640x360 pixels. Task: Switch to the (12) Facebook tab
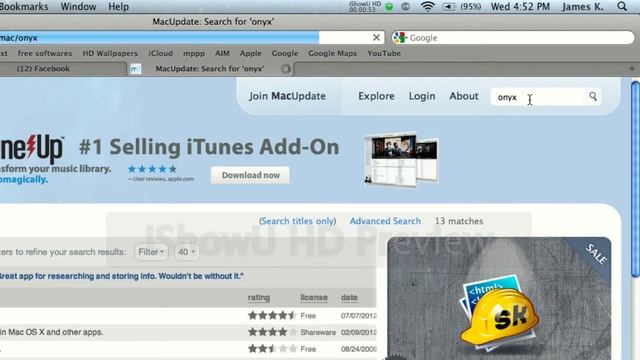point(43,69)
